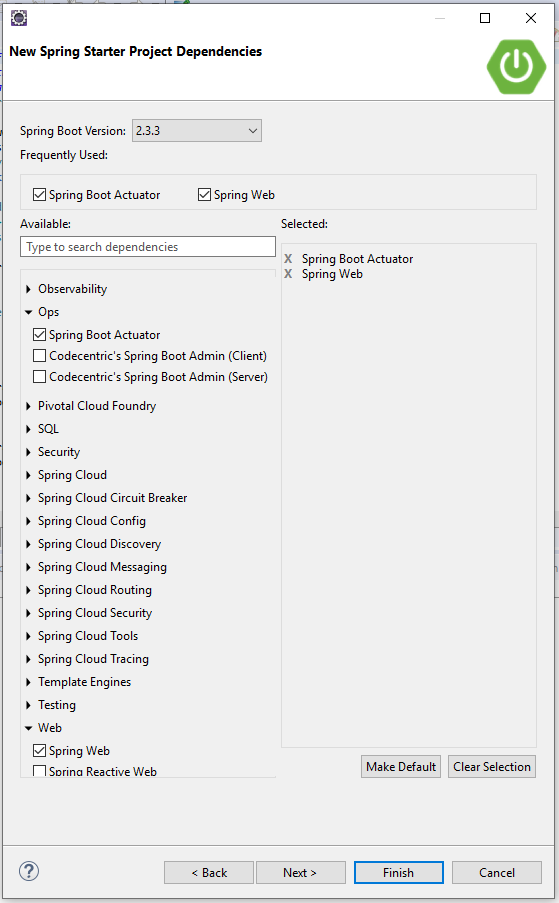Viewport: 559px width, 903px height.
Task: Expand Spring Cloud Config category
Action: 28,521
